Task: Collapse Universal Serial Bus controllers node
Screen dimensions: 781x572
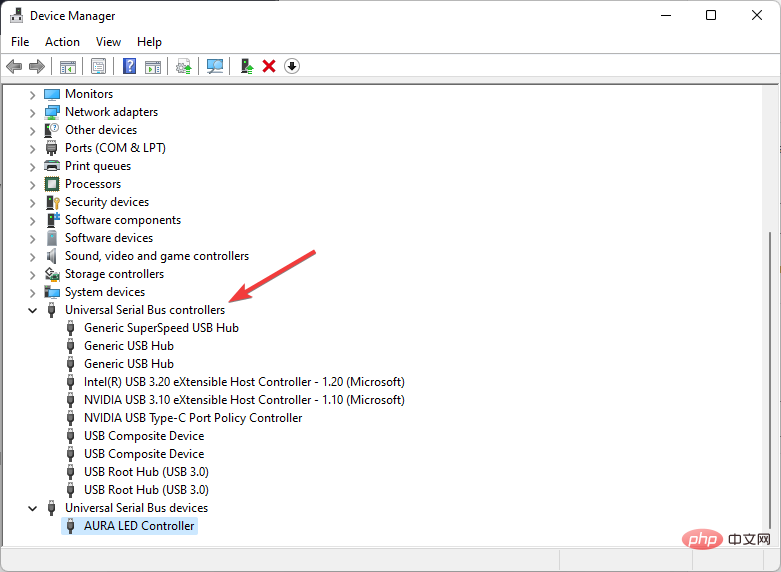Action: click(32, 310)
